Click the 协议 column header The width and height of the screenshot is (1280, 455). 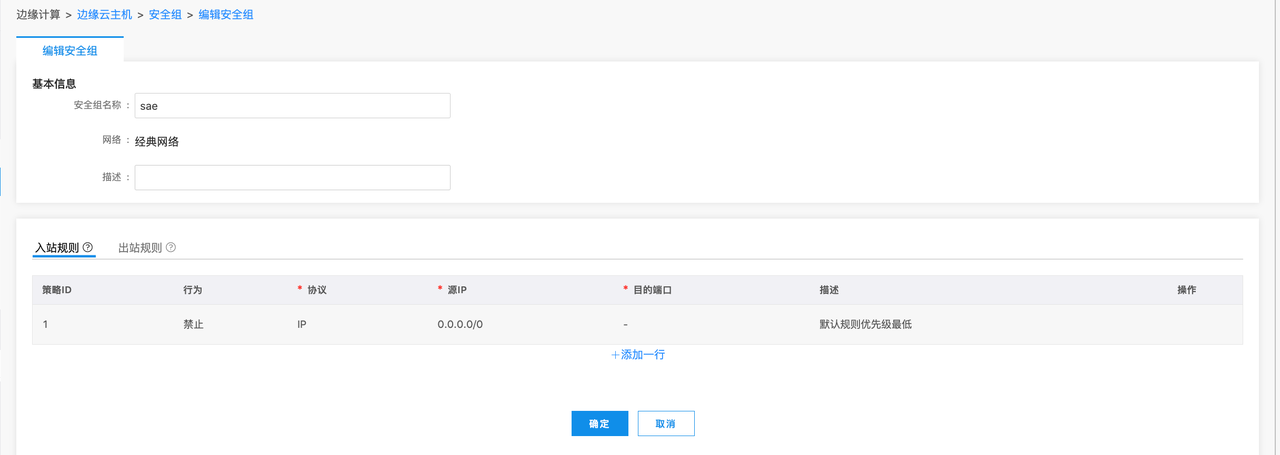[317, 290]
